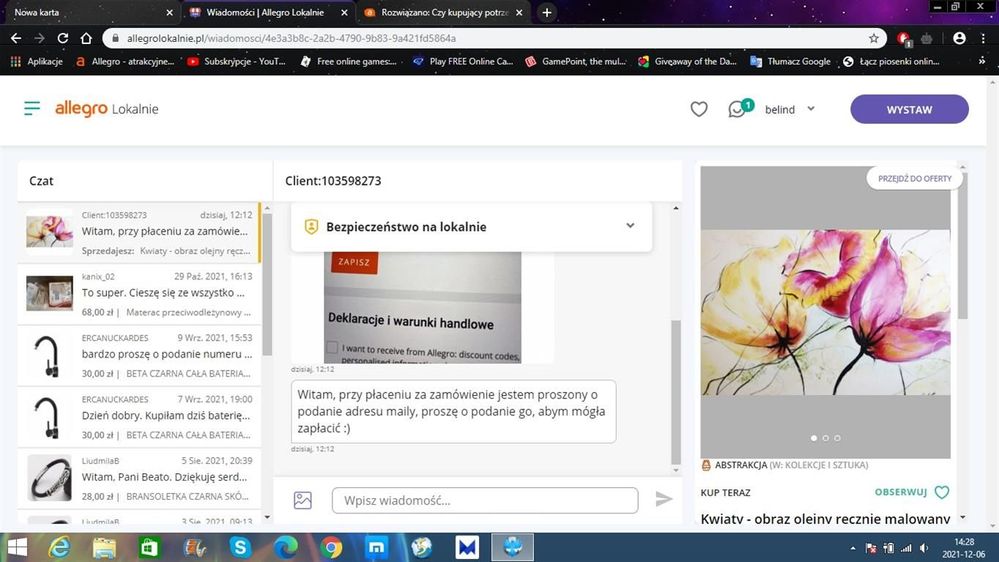Open Free online games bookmark
999x562 pixels.
point(349,61)
